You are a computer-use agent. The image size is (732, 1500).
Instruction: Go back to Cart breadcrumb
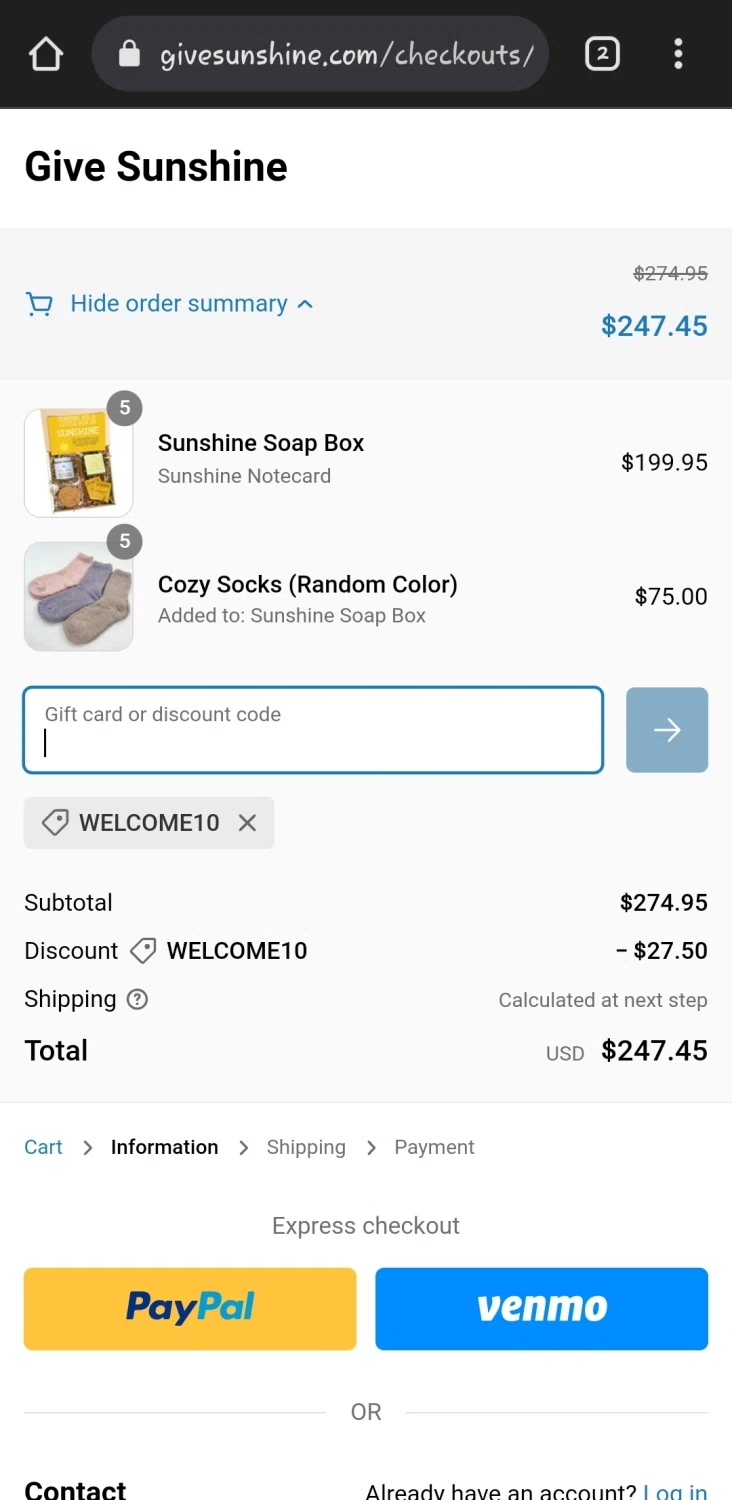(43, 1147)
